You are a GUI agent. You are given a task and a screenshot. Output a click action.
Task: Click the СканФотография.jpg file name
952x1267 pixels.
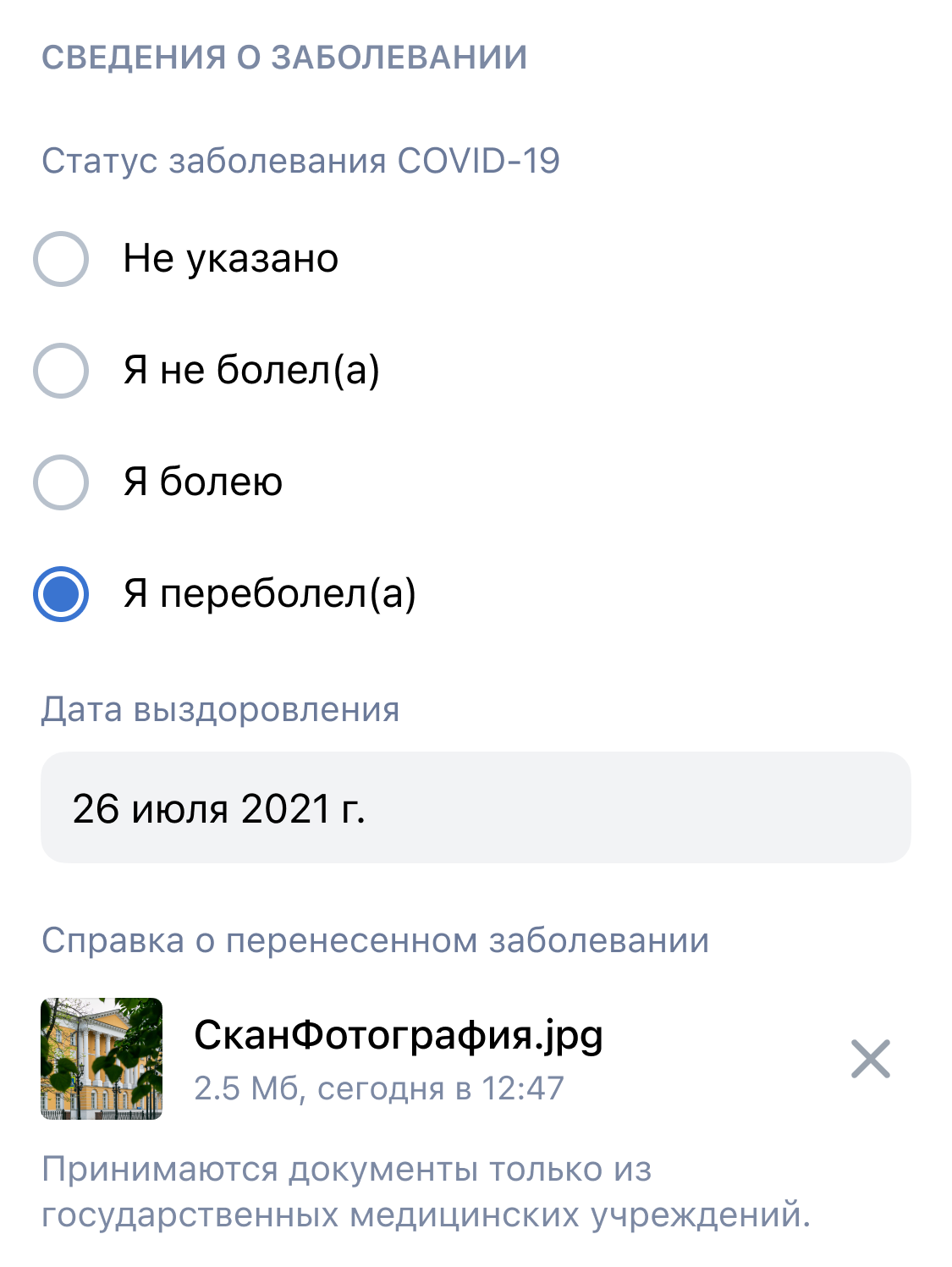(399, 1034)
